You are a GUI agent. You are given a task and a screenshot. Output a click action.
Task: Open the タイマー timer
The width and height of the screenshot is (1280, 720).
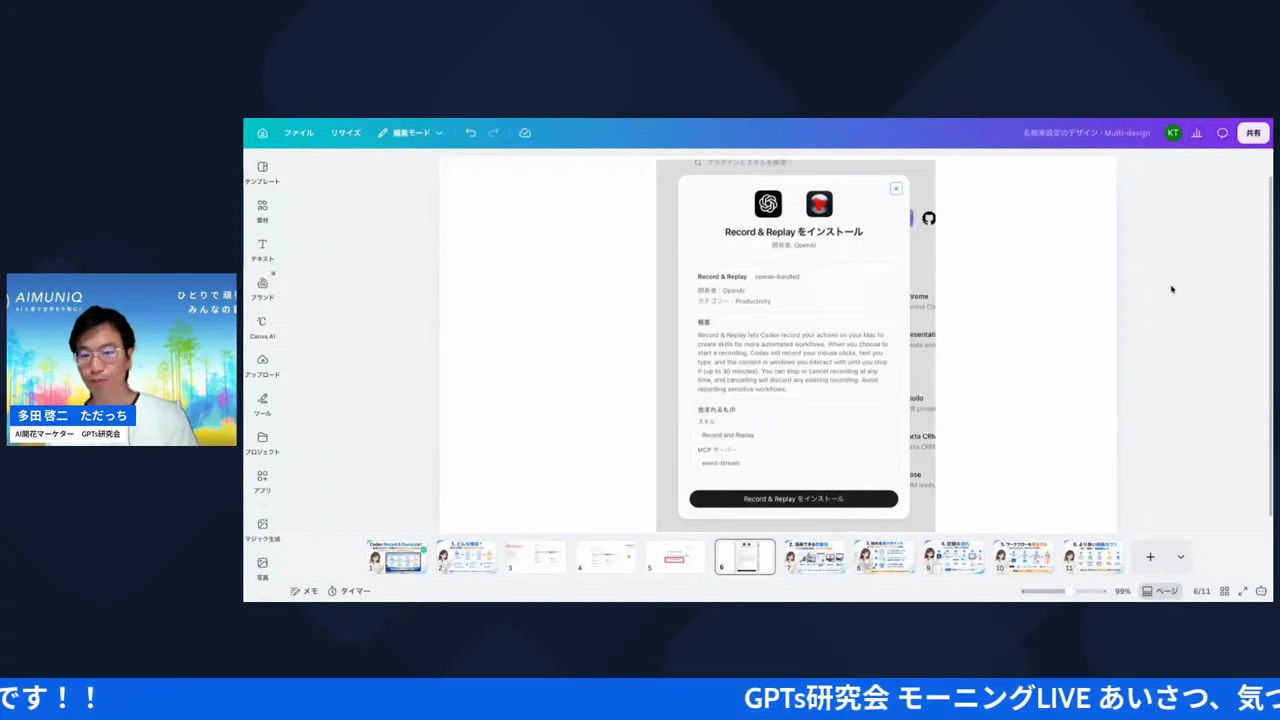349,591
